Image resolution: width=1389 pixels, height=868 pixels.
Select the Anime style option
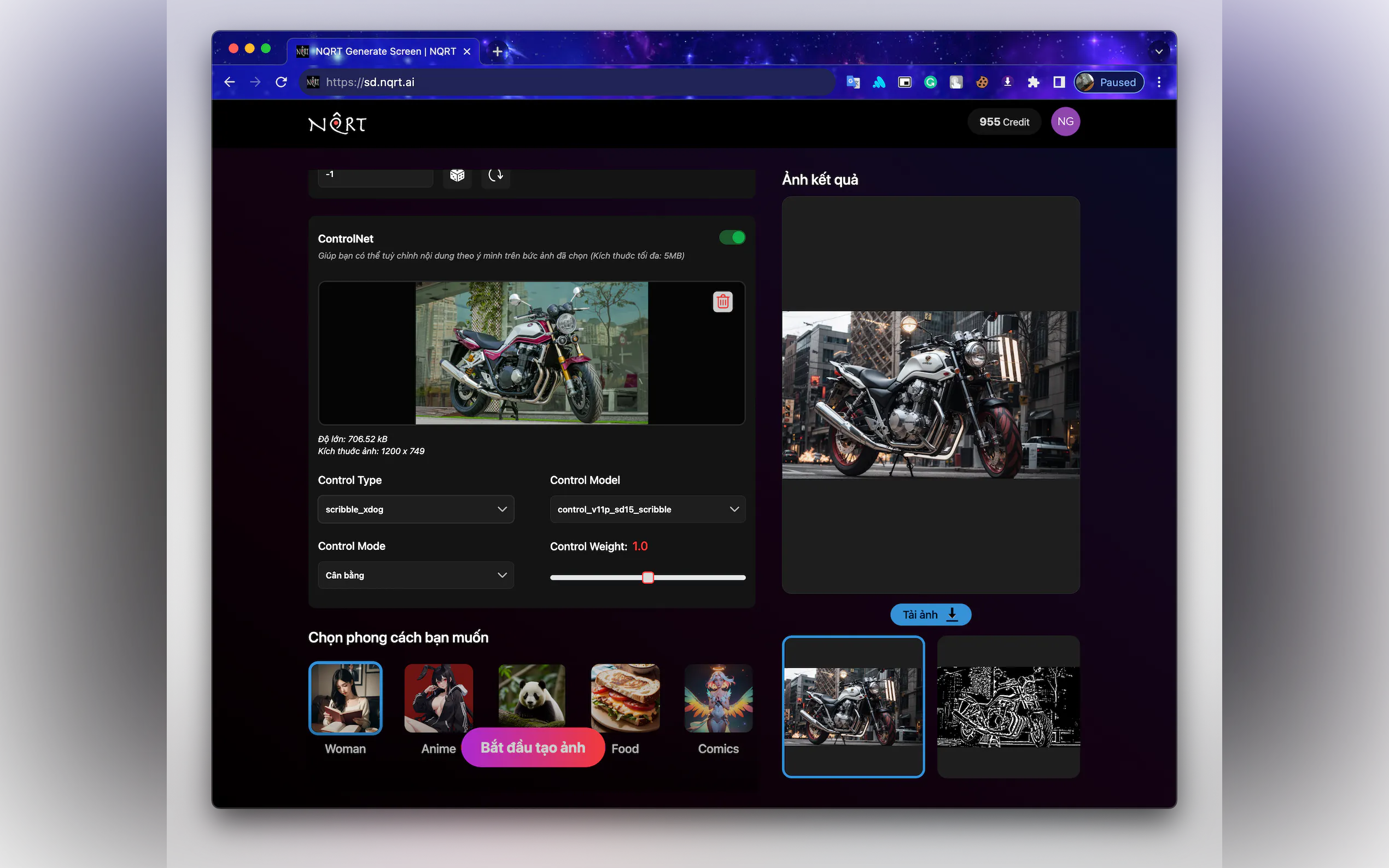pos(438,698)
